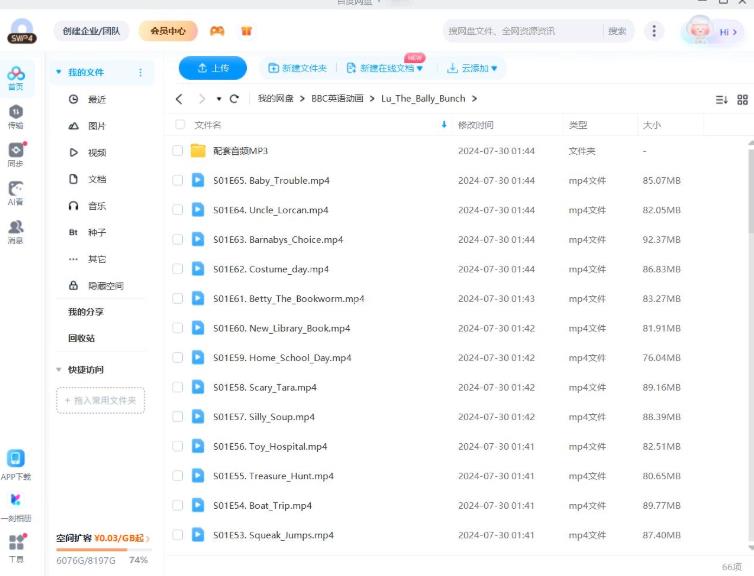Viewport: 754px width, 576px height.
Task: Open the Transfer icon in left sidebar
Action: coord(16,117)
